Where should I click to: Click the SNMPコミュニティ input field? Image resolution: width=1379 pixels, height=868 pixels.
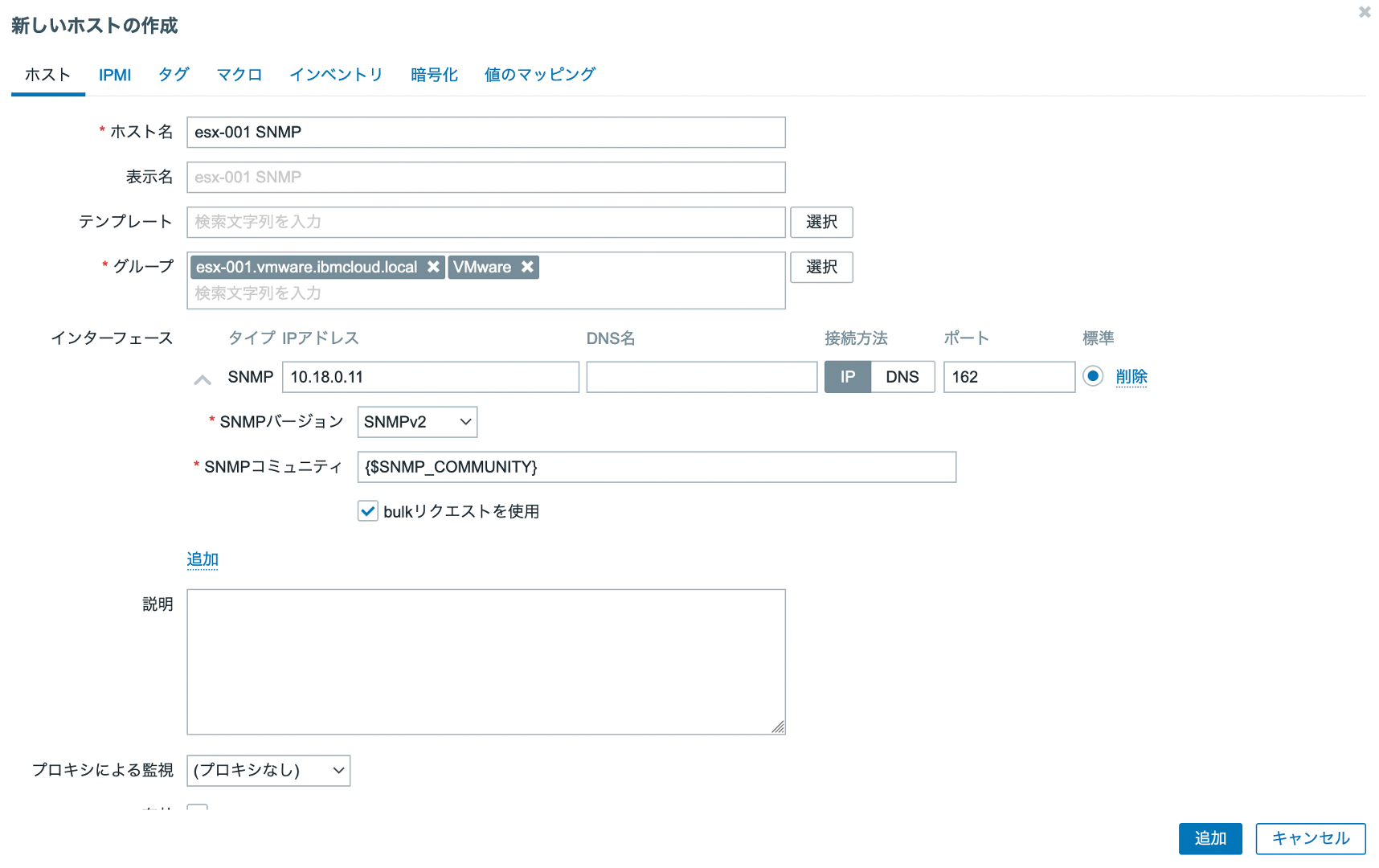(657, 467)
